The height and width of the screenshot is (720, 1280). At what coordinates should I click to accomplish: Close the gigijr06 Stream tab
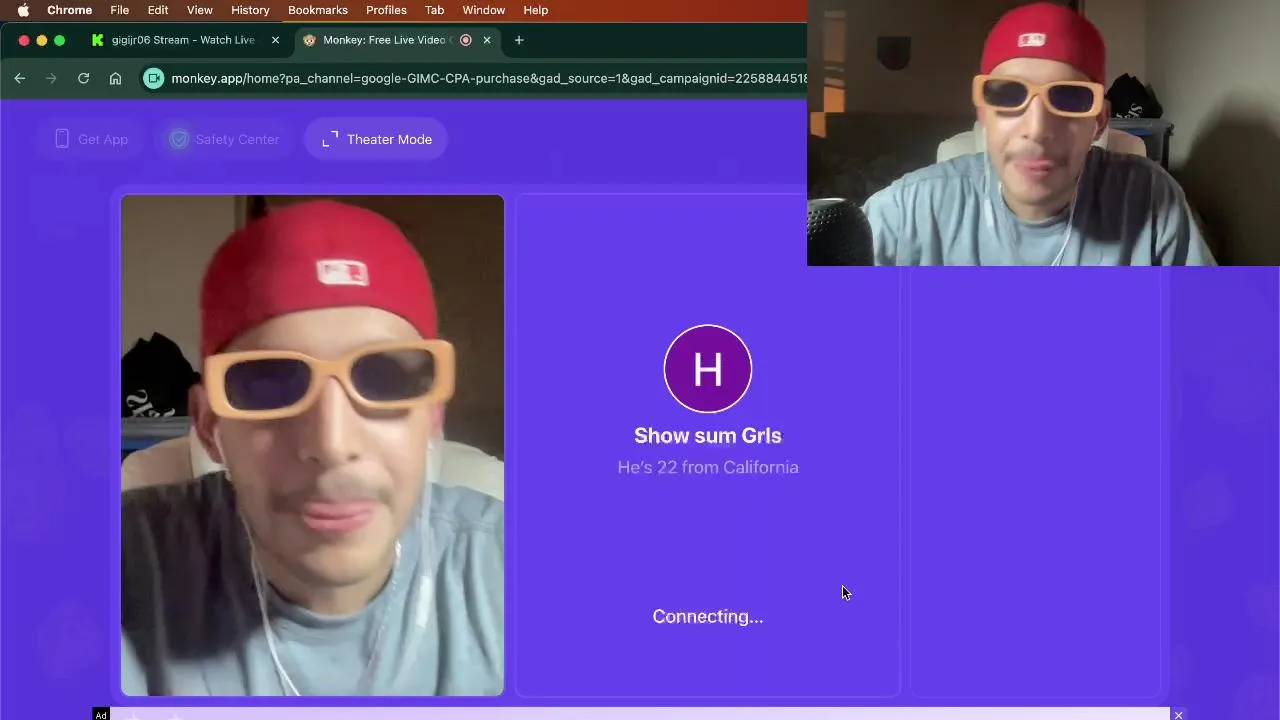coord(275,40)
